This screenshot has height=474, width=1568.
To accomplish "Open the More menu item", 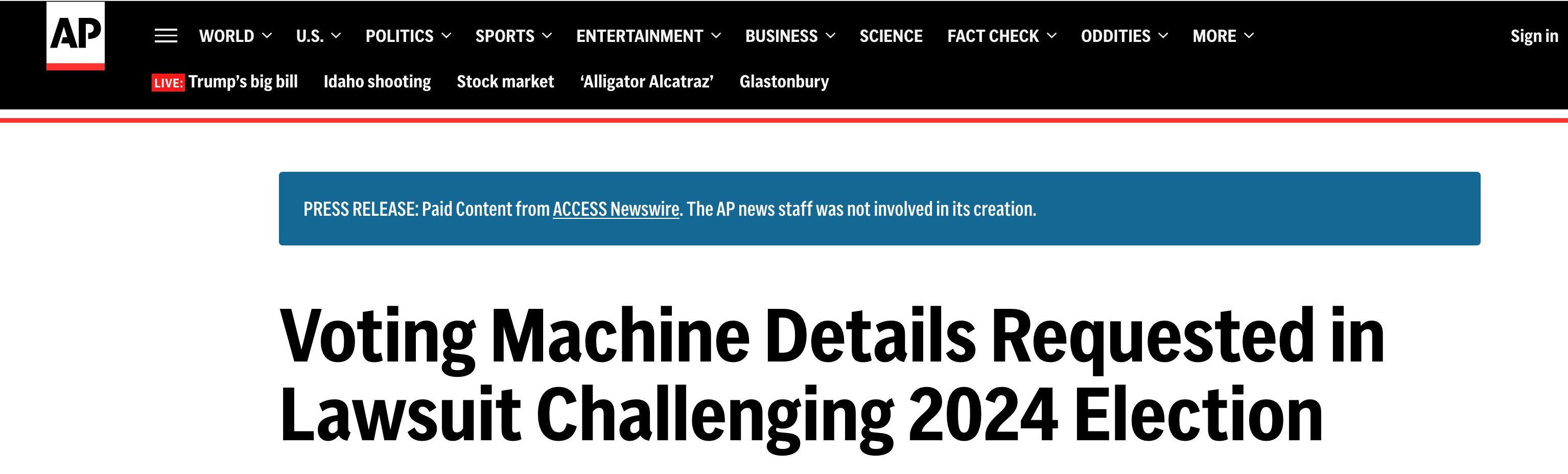I will 1214,36.
